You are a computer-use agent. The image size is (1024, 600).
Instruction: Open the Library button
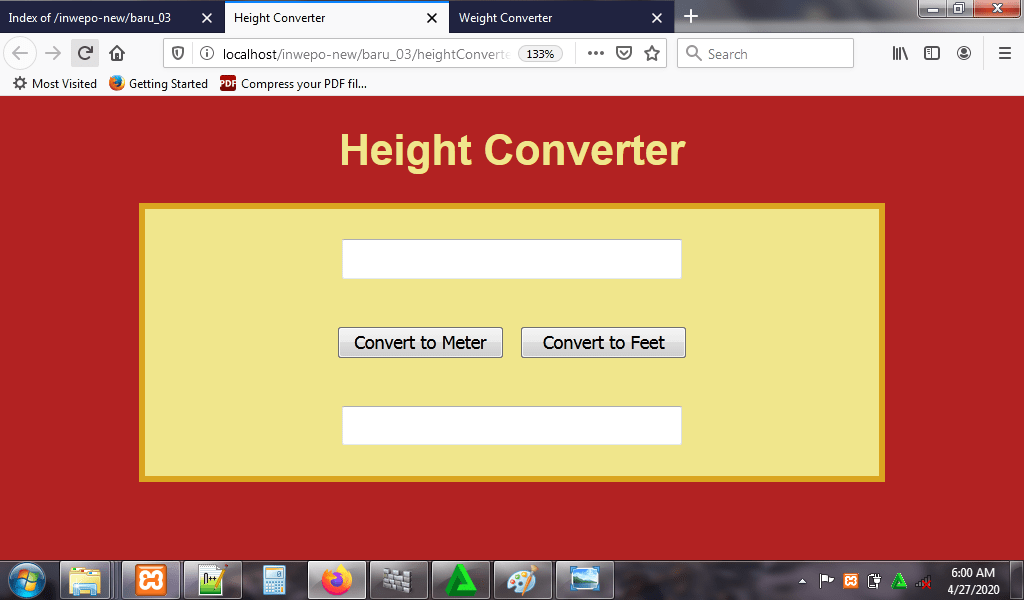pyautogui.click(x=901, y=54)
